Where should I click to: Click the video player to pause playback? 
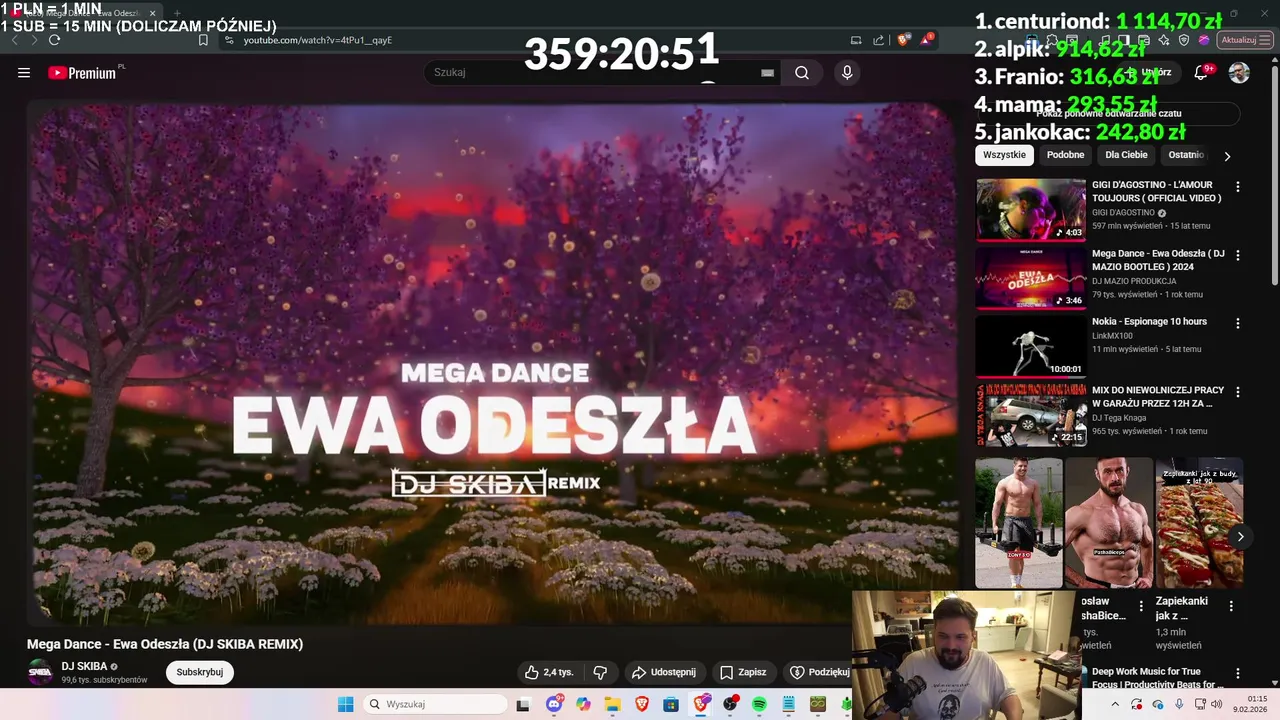[493, 364]
